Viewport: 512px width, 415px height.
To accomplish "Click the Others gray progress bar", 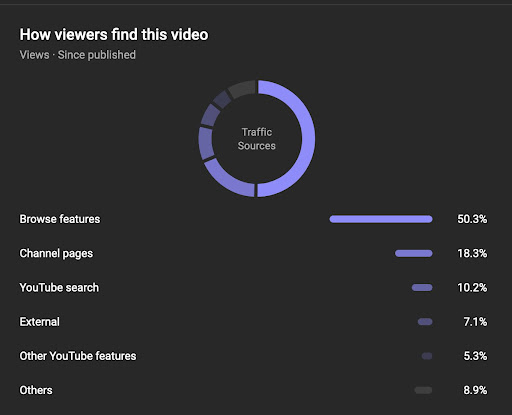I will click(423, 390).
